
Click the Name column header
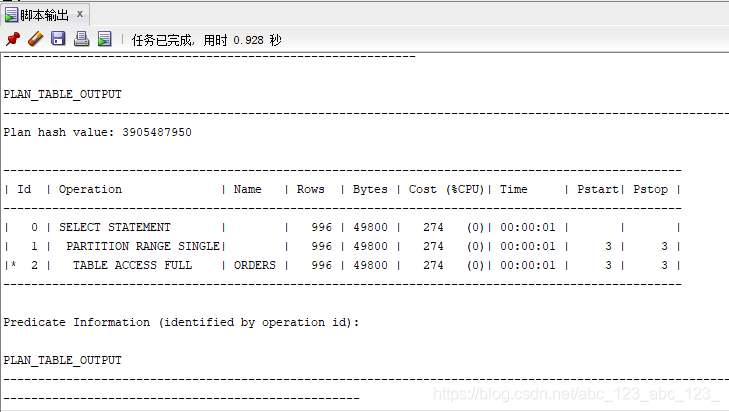247,189
